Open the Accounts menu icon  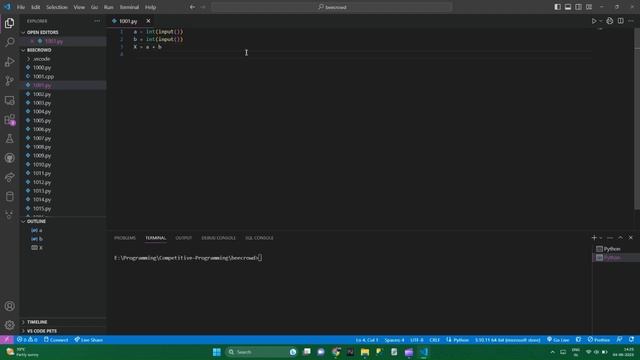click(9, 306)
